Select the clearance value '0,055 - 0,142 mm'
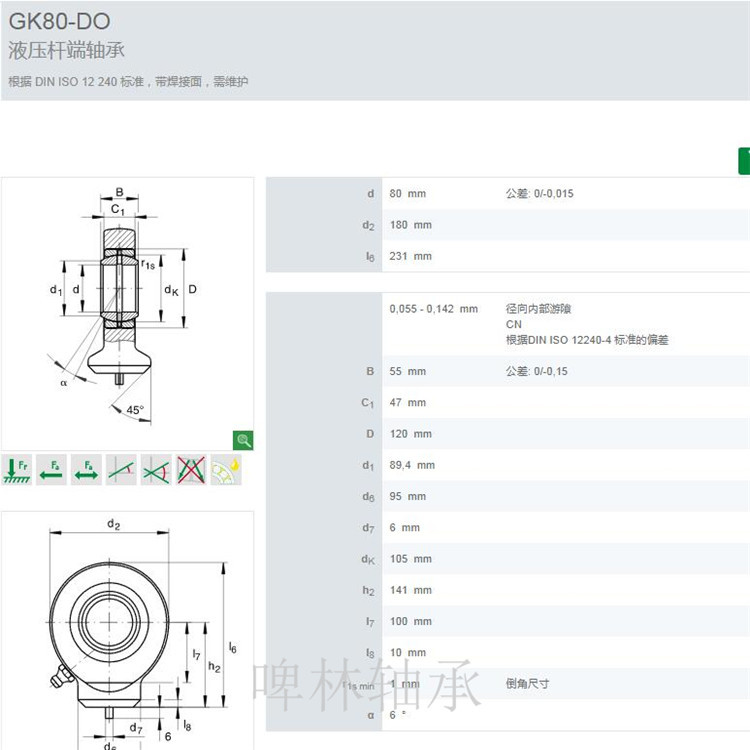 click(433, 309)
